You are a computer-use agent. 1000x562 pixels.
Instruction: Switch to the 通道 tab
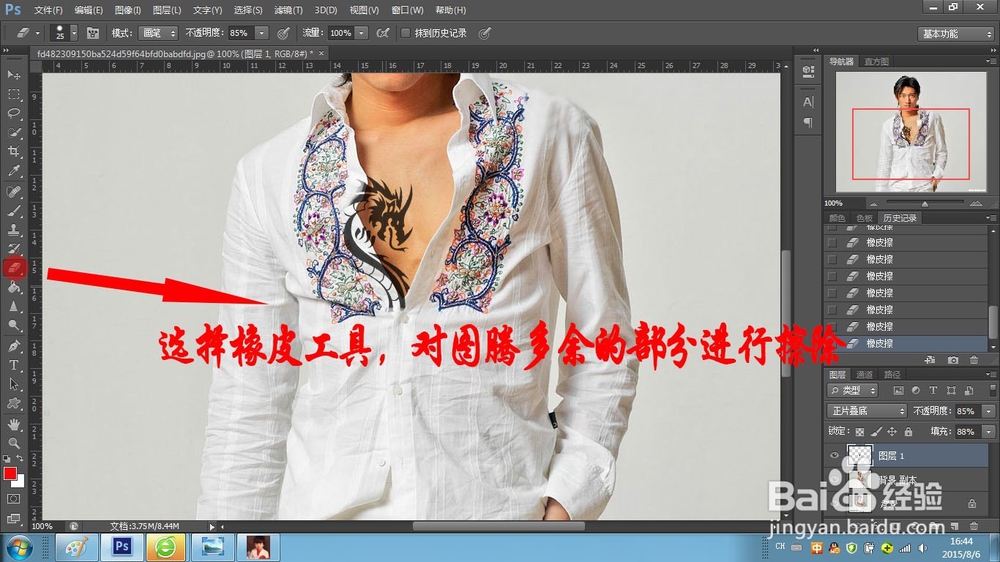(x=864, y=374)
